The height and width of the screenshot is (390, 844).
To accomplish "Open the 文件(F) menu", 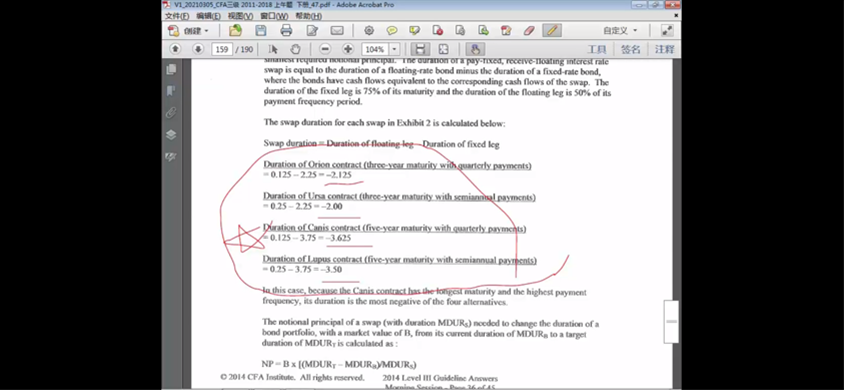I will [x=177, y=16].
